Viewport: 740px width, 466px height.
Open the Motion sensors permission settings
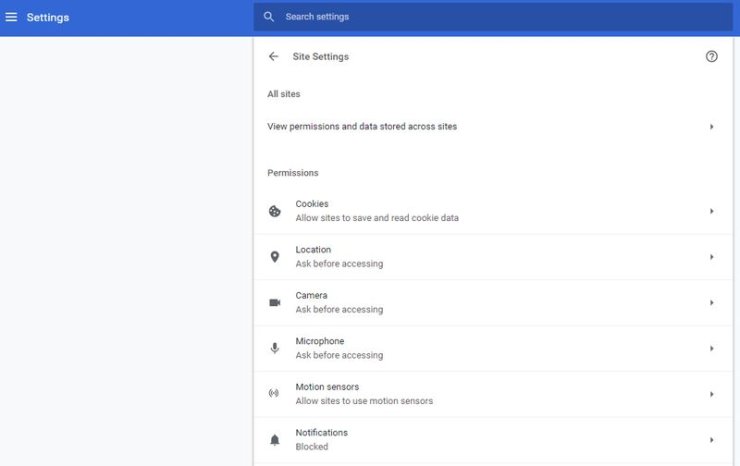(493, 394)
